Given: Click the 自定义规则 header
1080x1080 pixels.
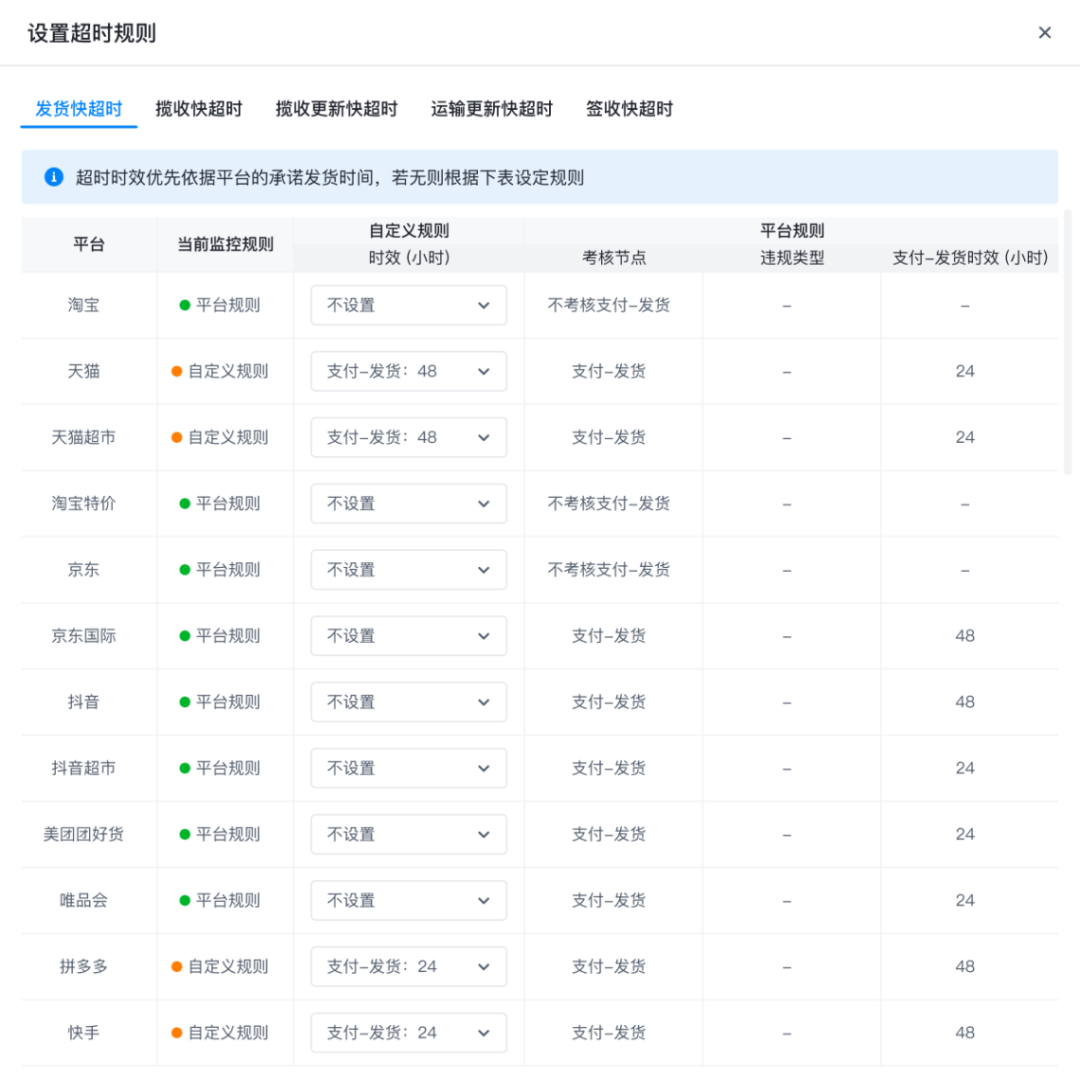Looking at the screenshot, I should (409, 231).
